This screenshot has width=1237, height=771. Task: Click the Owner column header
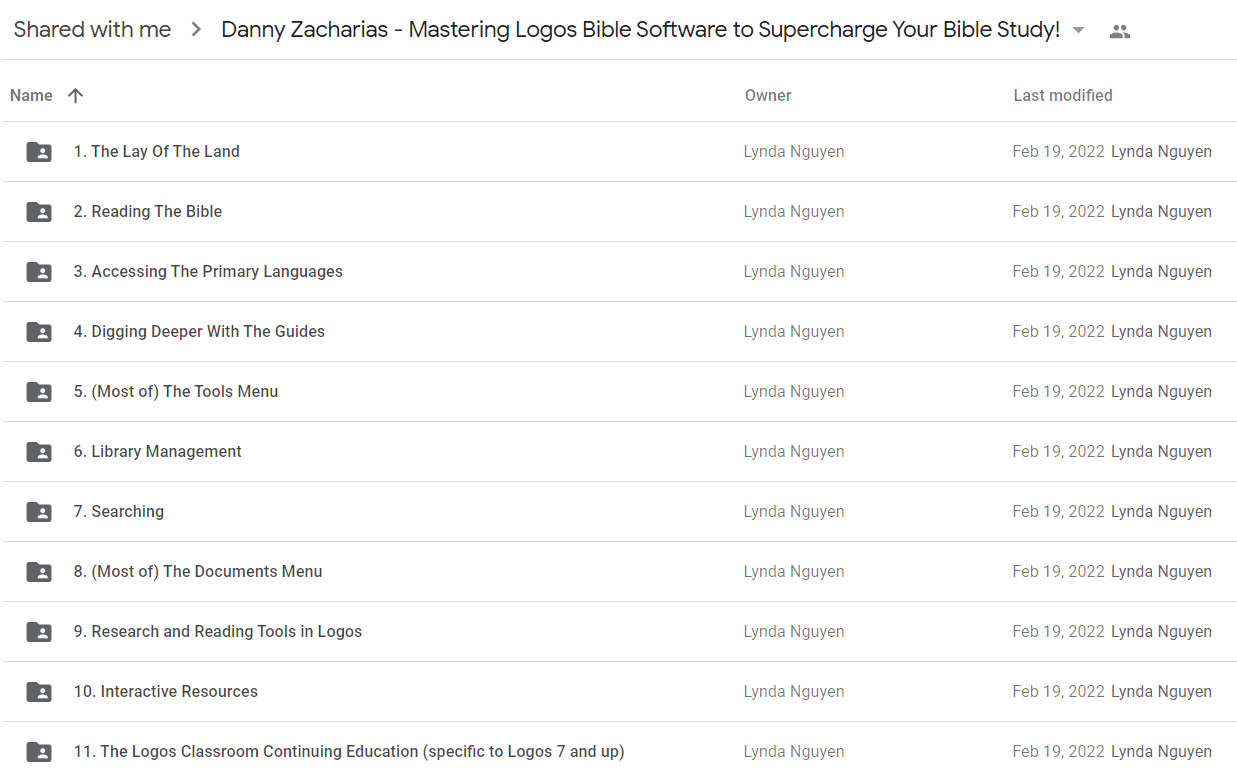(768, 96)
